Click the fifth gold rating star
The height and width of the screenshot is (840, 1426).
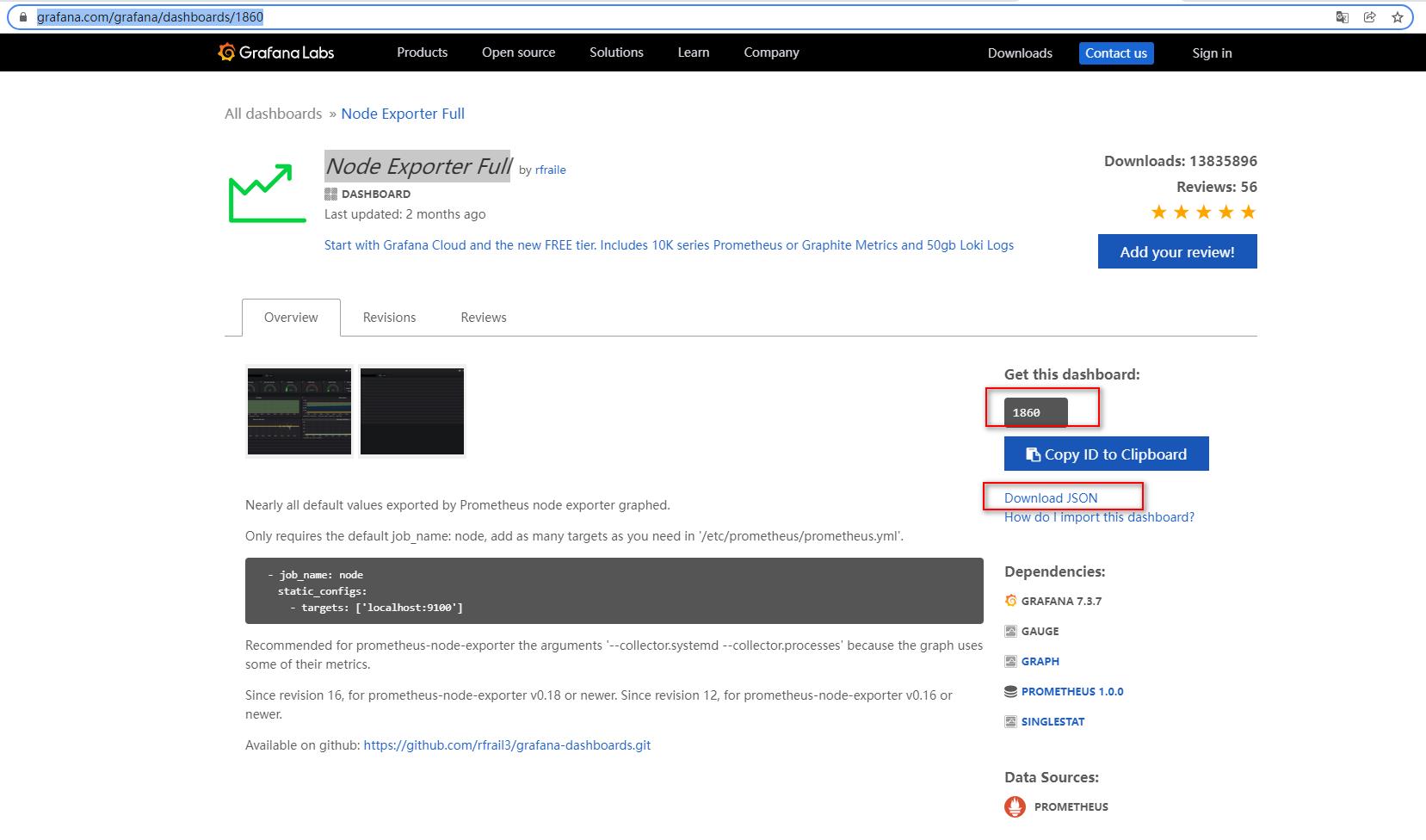click(1249, 212)
